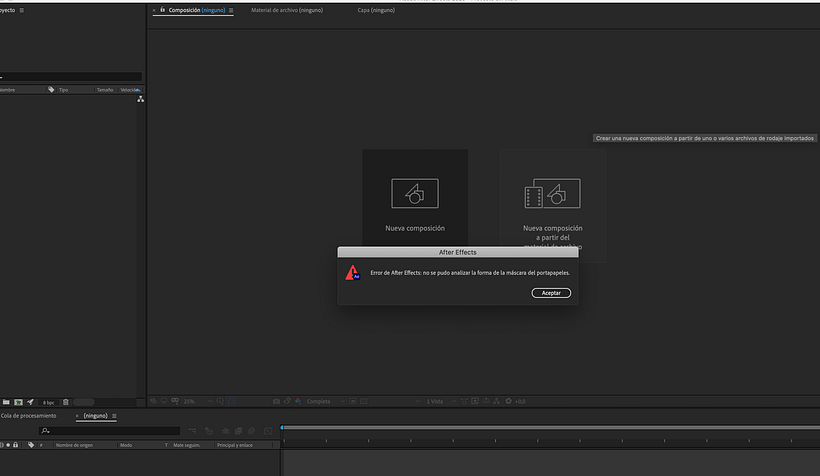
Task: Create a new composition from Proyecto footer icon
Action: click(x=18, y=402)
